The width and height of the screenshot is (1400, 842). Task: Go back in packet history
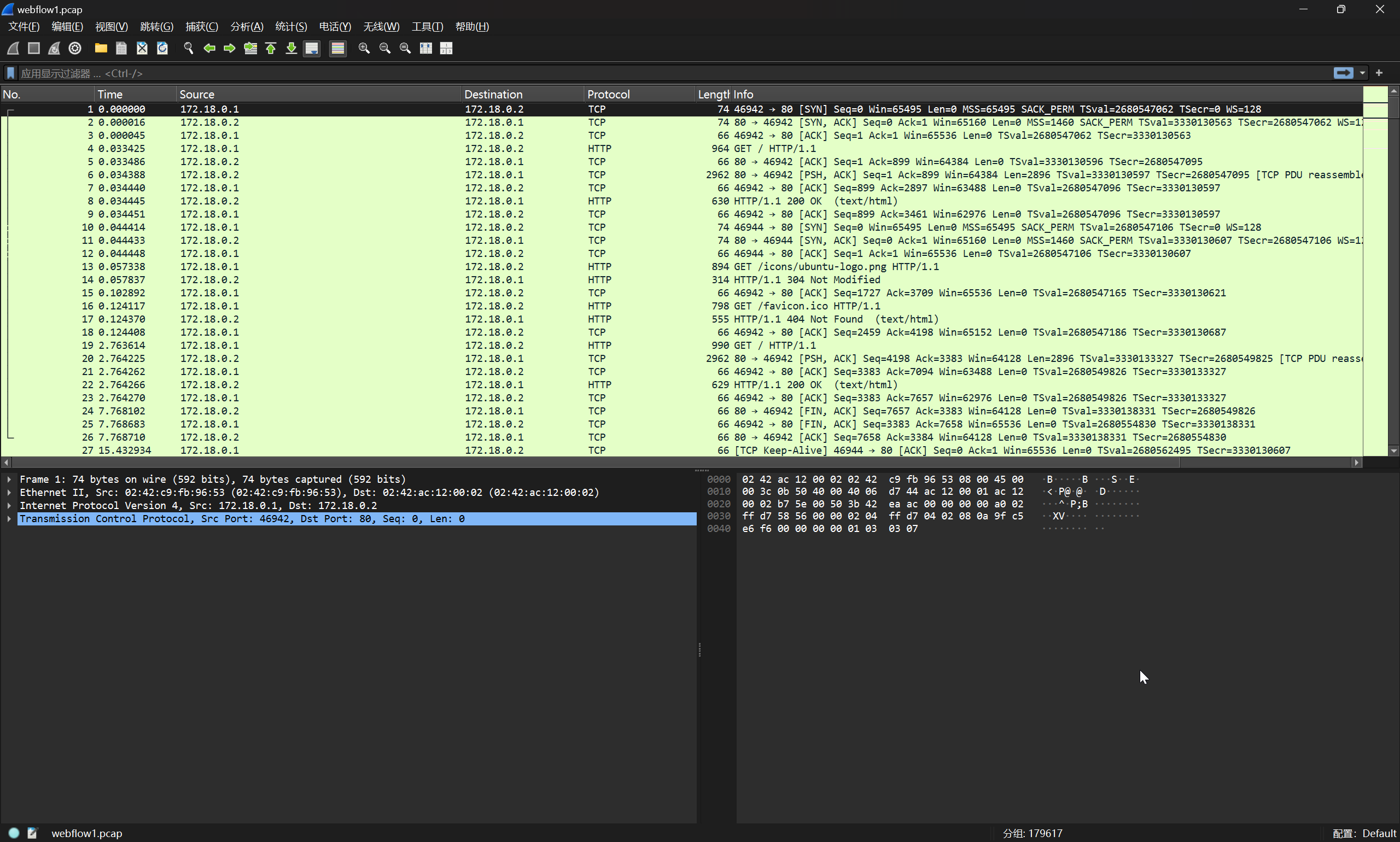tap(209, 48)
